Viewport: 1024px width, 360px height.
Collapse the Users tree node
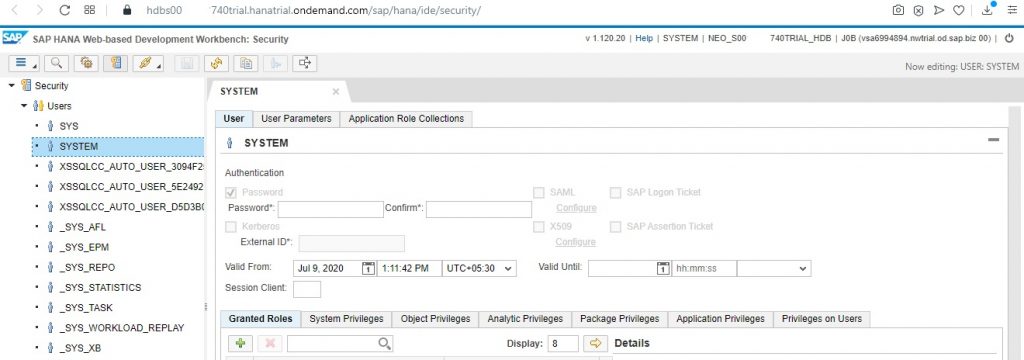[24, 106]
